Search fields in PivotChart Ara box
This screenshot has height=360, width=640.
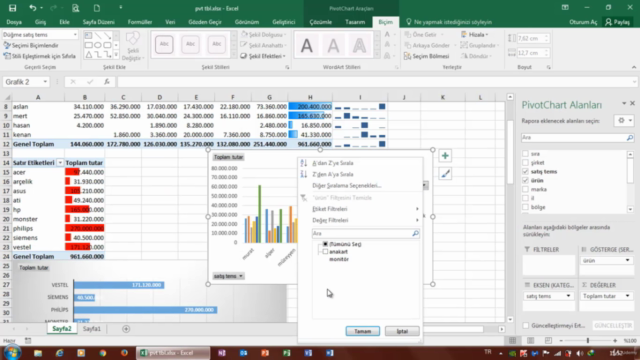573,138
